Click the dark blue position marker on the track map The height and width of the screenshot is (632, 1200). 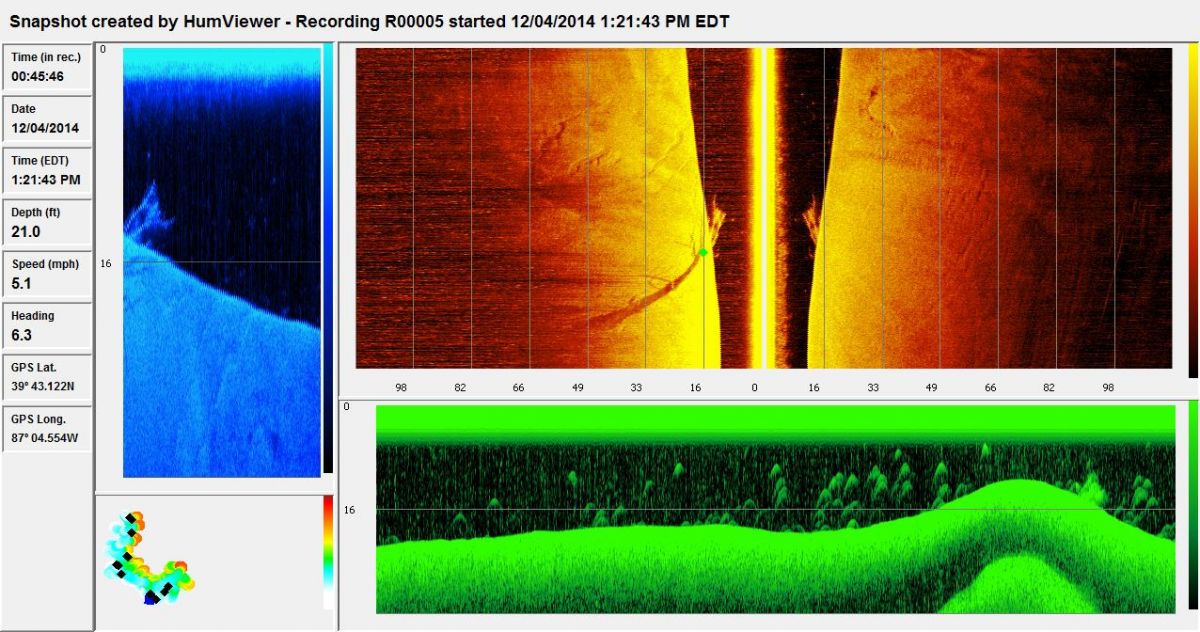coord(150,598)
